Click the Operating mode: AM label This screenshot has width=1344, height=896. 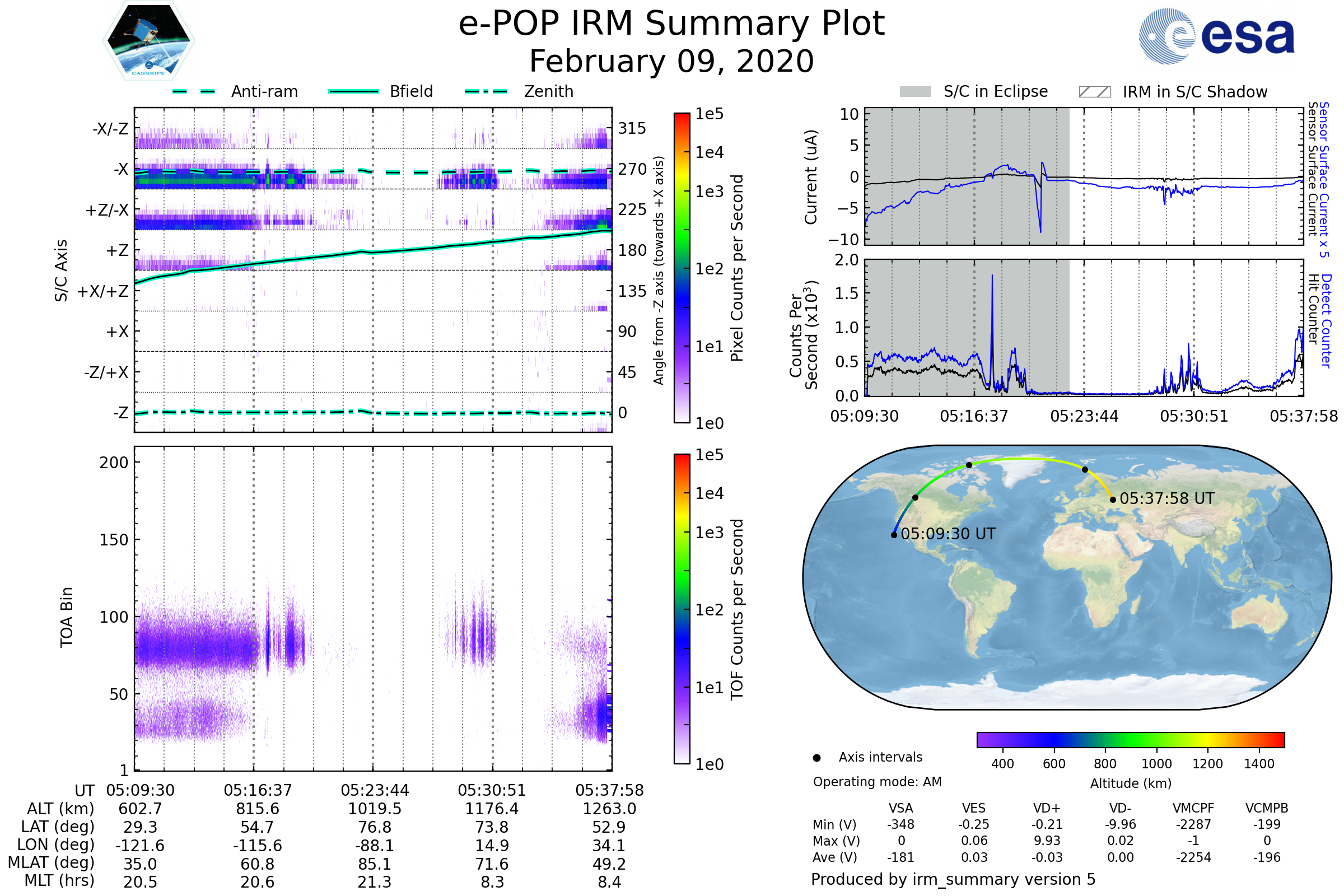(877, 782)
